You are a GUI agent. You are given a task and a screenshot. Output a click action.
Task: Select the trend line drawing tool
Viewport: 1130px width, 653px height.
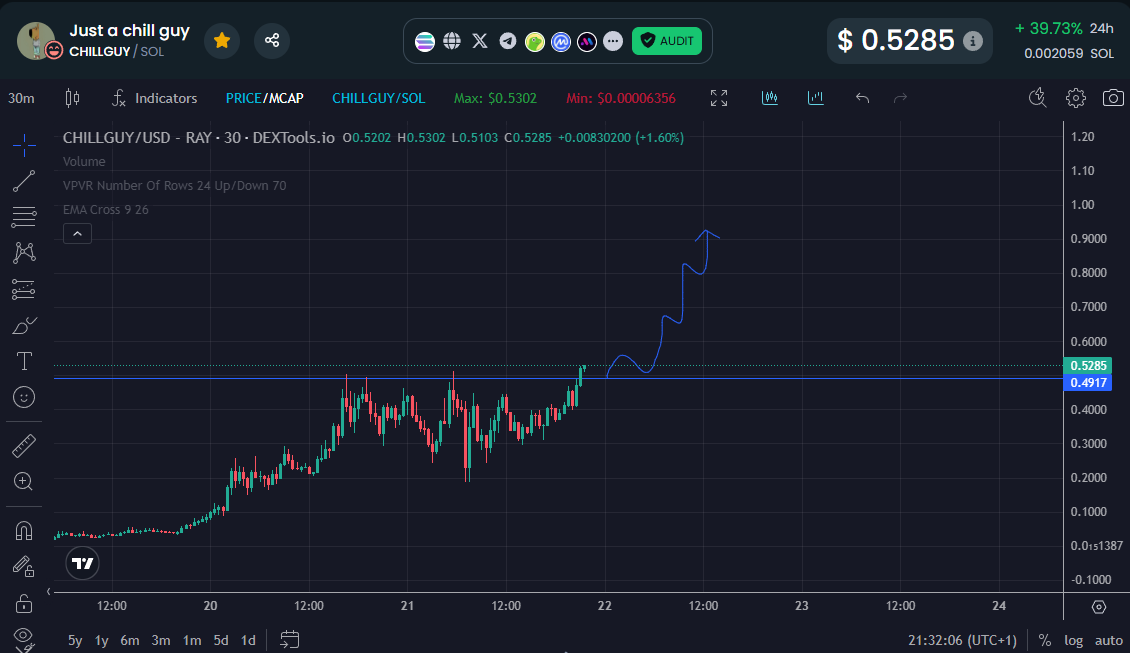(x=24, y=181)
